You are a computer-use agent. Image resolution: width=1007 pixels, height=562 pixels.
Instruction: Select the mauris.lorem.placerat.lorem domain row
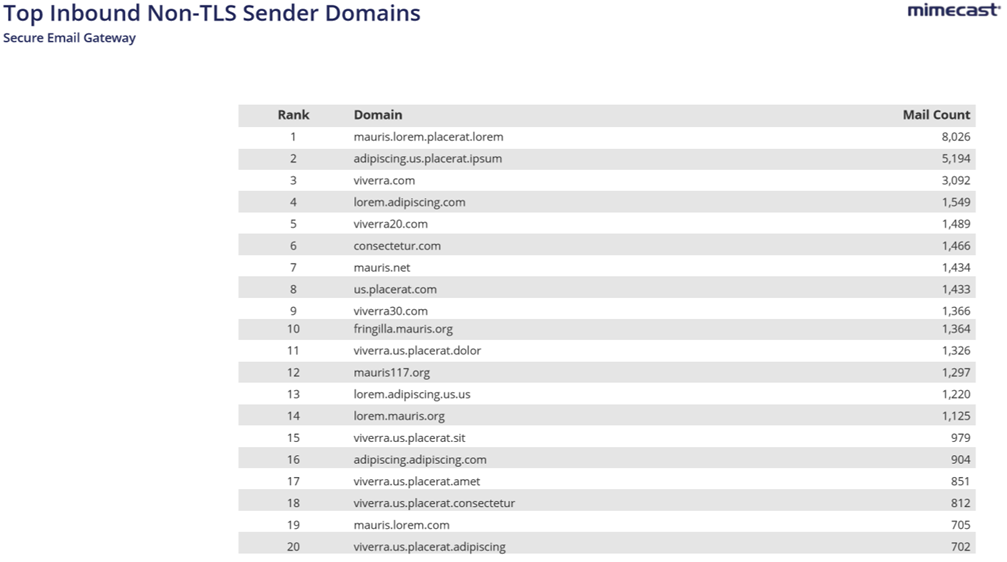[428, 137]
